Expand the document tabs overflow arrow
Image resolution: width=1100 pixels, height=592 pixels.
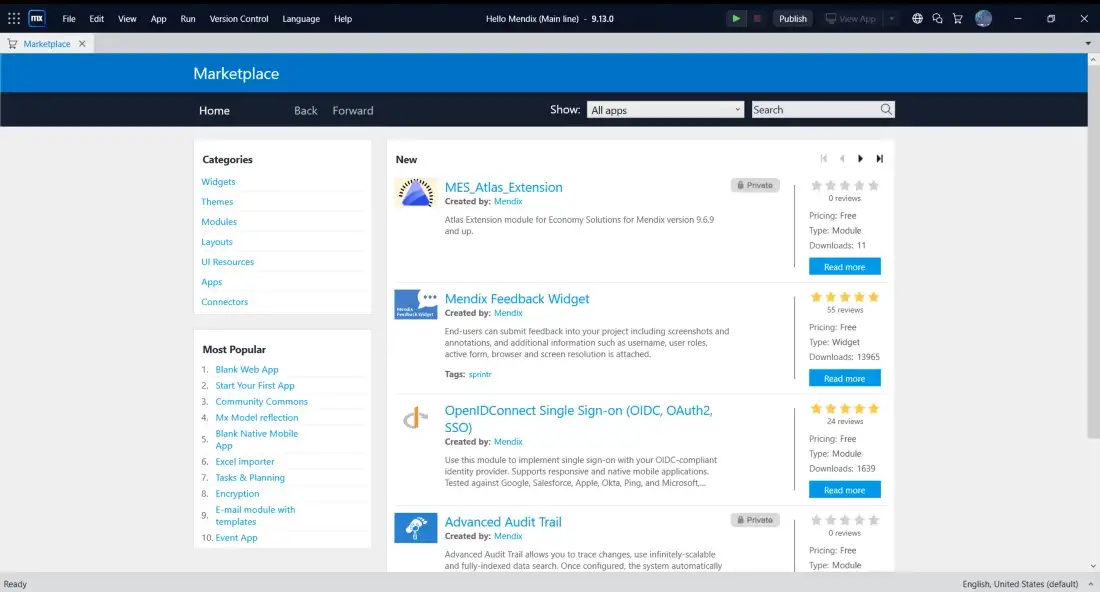pyautogui.click(x=1088, y=43)
